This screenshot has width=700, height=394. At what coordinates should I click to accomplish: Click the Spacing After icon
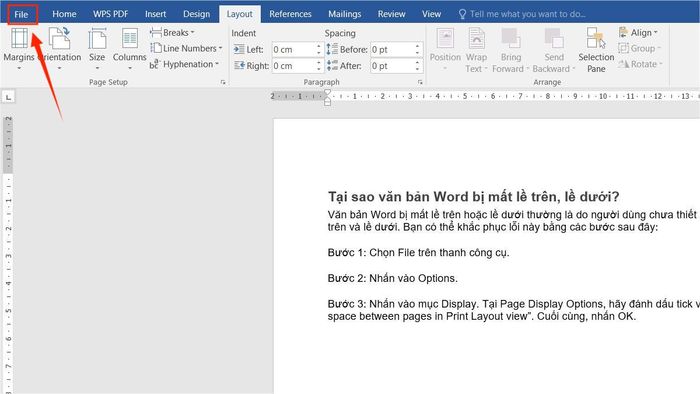tap(332, 66)
